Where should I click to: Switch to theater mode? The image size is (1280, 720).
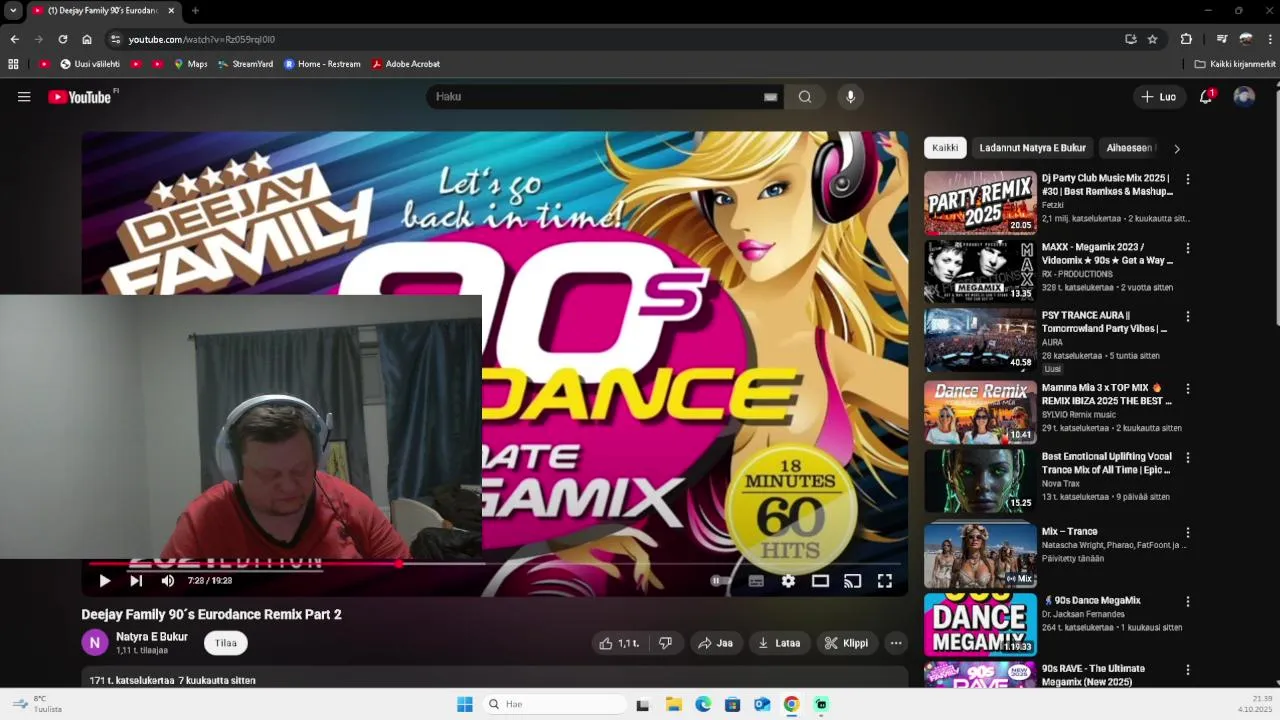[x=820, y=581]
